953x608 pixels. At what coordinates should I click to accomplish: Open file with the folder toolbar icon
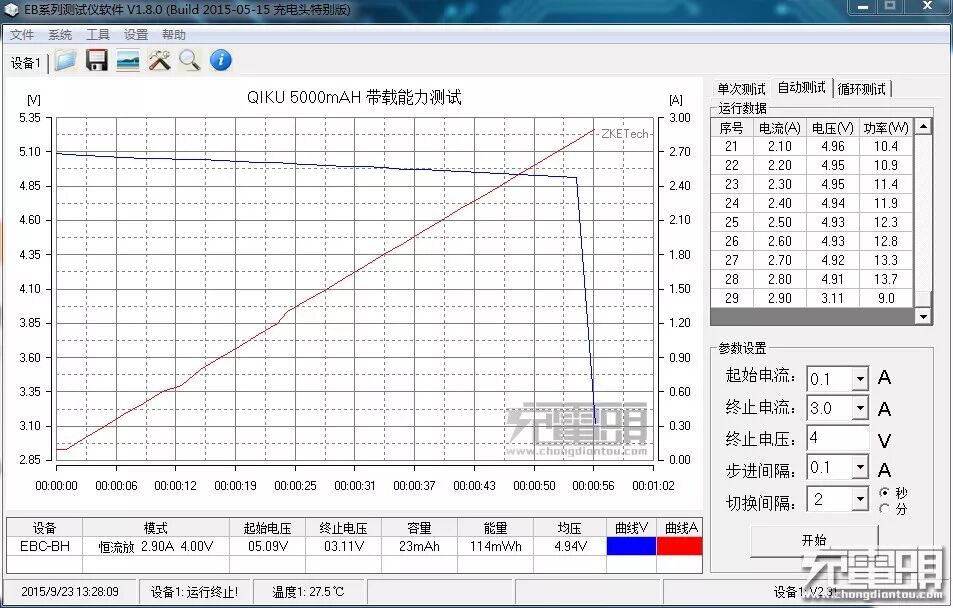pos(65,60)
